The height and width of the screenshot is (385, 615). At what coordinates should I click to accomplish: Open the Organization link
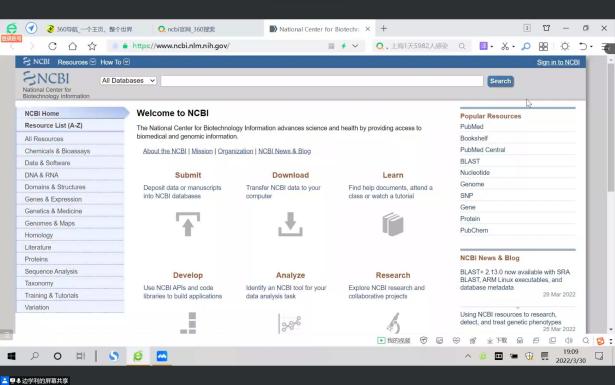tap(235, 151)
